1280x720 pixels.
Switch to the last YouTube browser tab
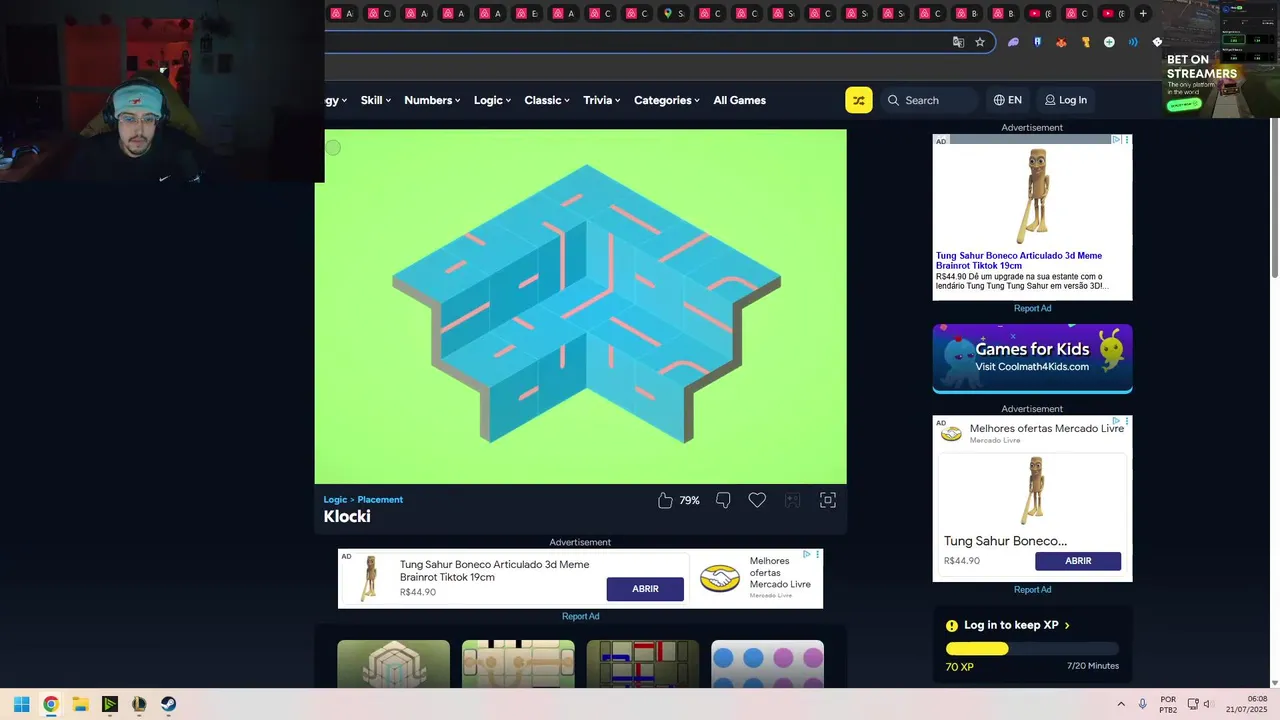(x=1113, y=13)
